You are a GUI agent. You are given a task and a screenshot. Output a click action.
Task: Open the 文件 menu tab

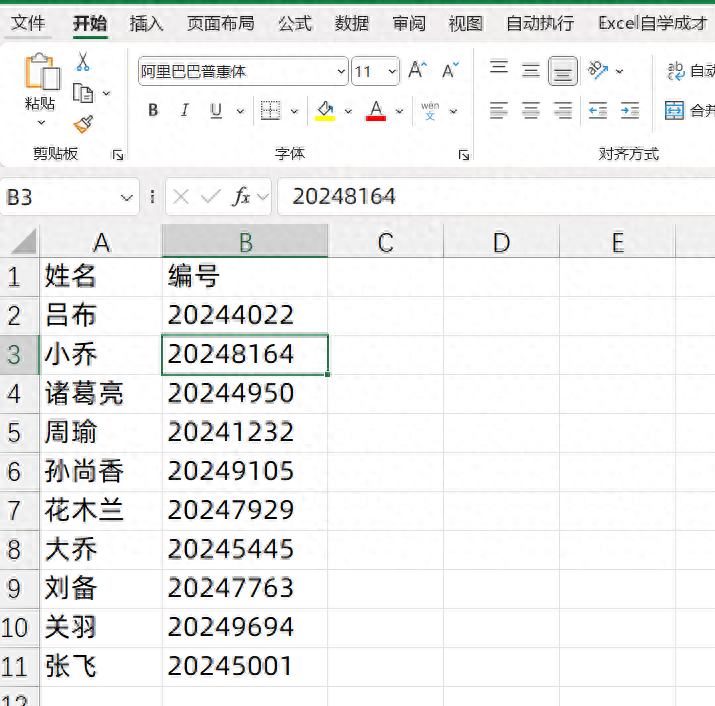[x=28, y=23]
